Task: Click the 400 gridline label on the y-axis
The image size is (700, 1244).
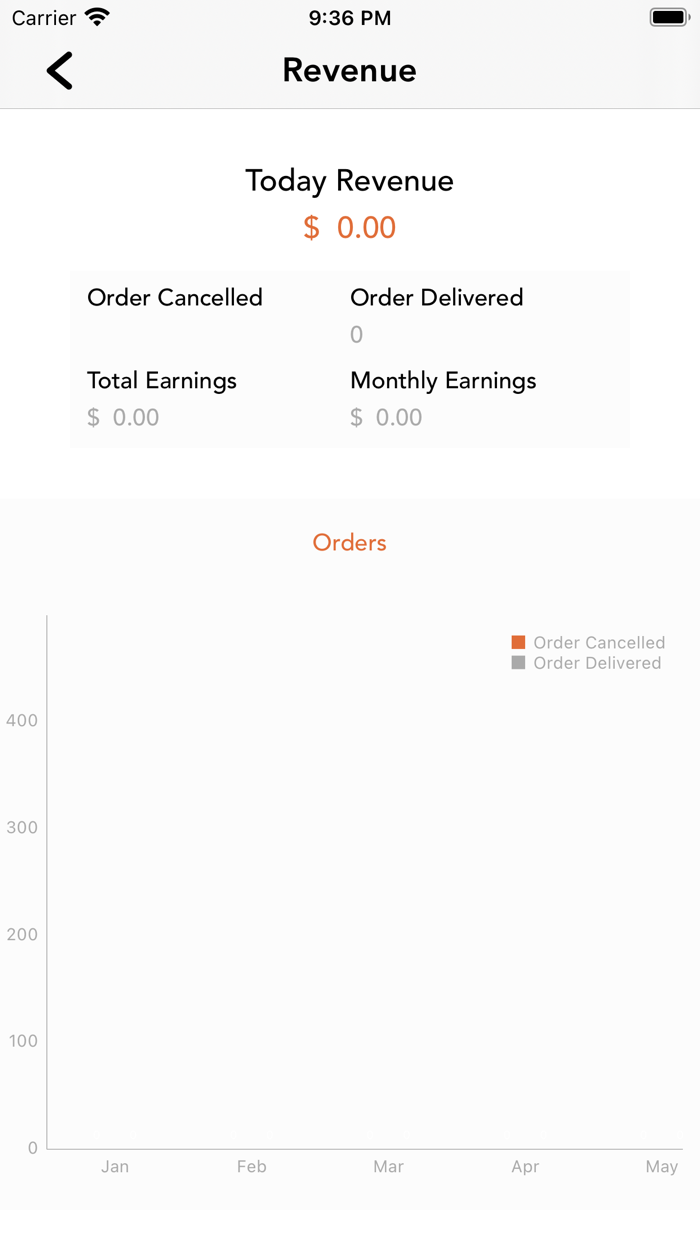Action: coord(22,720)
